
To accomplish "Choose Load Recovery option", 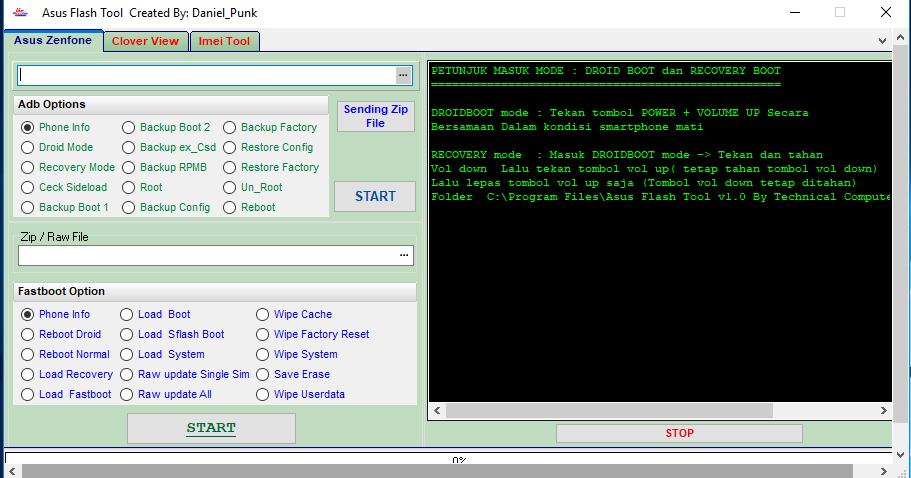I will (x=67, y=375).
